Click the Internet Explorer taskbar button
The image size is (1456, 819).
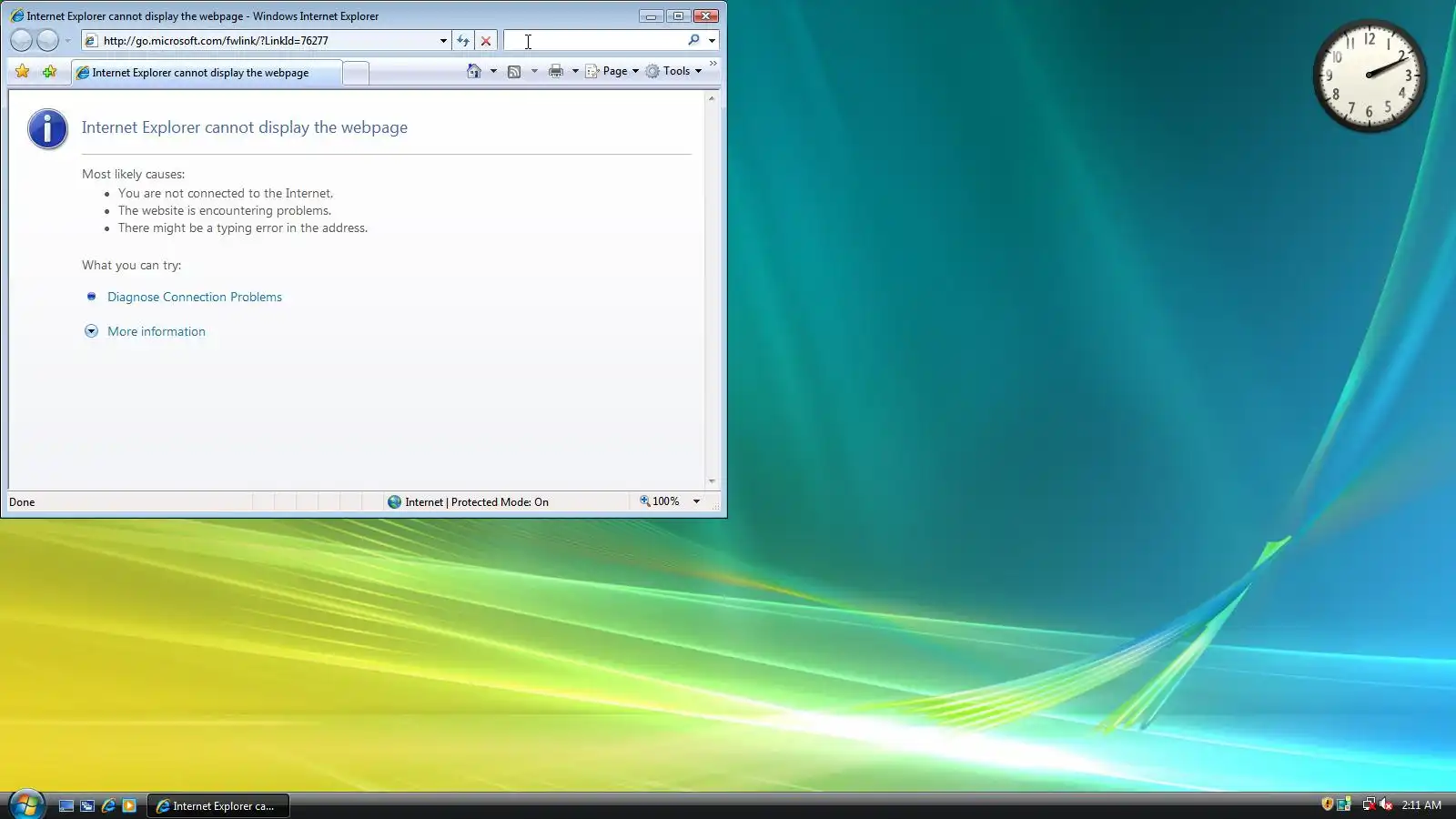coord(218,805)
